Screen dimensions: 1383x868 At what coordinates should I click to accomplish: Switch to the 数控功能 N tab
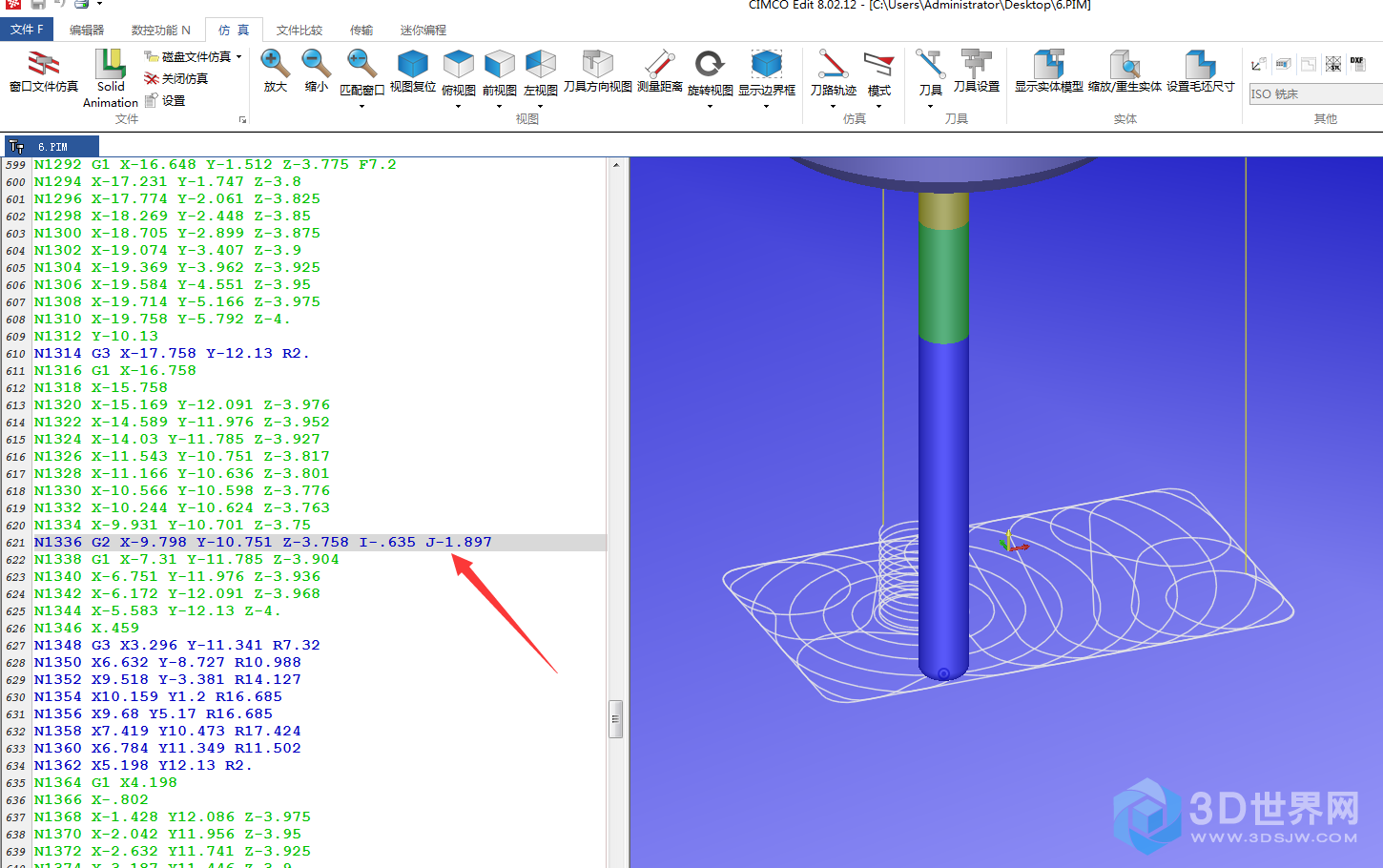[160, 30]
